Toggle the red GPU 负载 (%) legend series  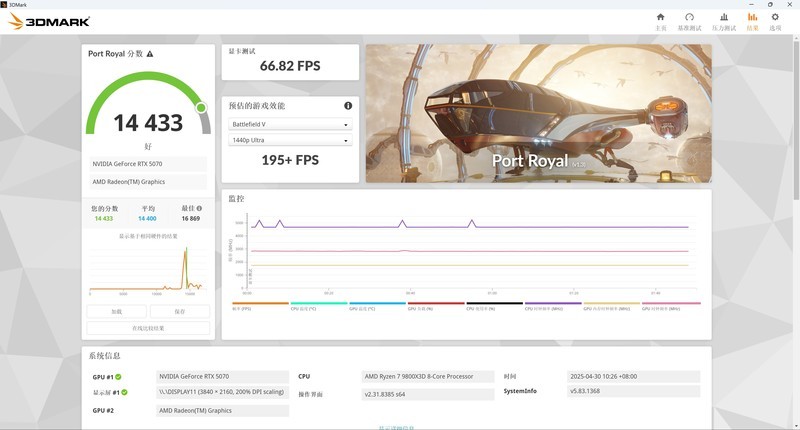436,306
